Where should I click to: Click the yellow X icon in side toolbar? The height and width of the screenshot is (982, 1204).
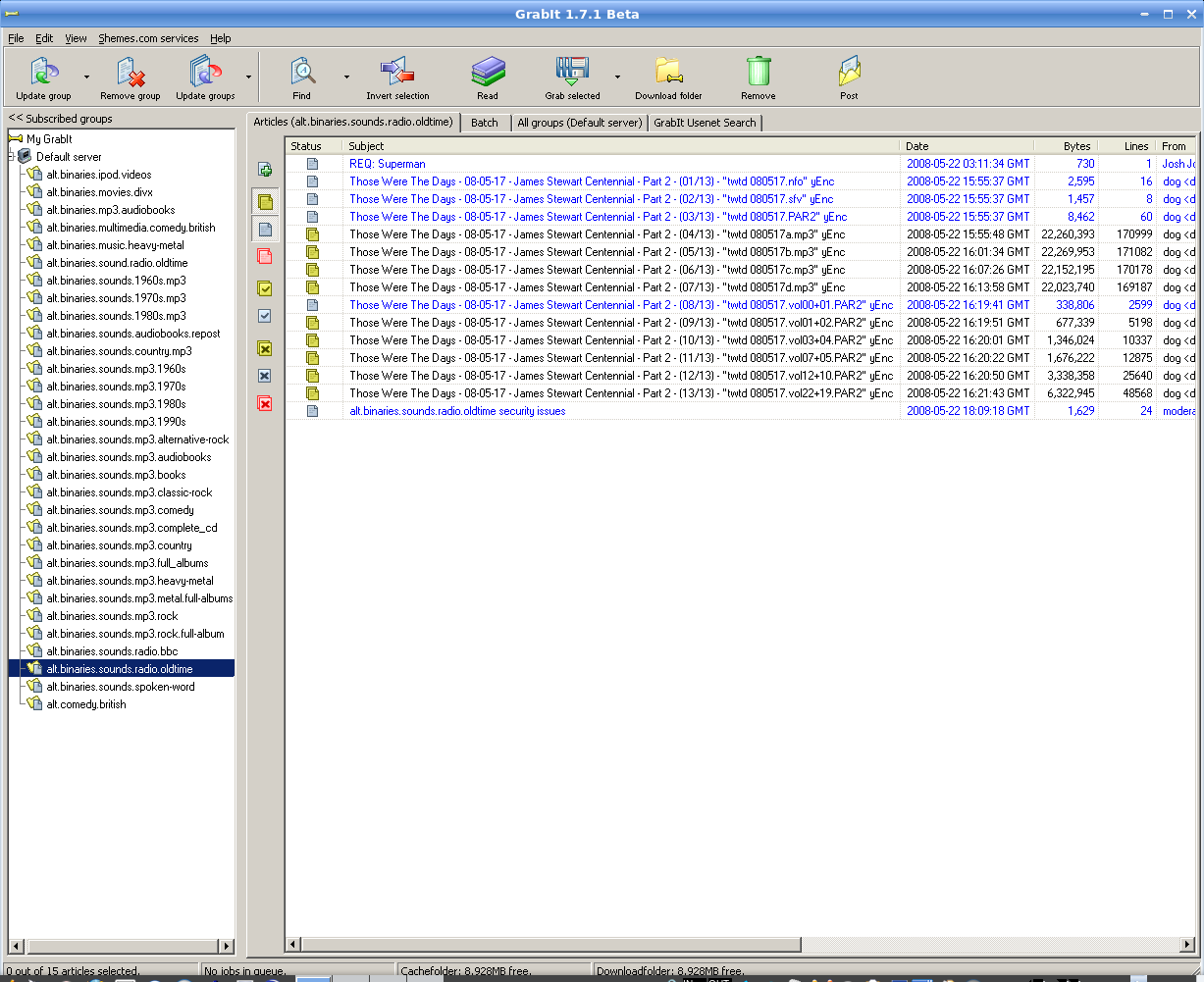click(265, 348)
